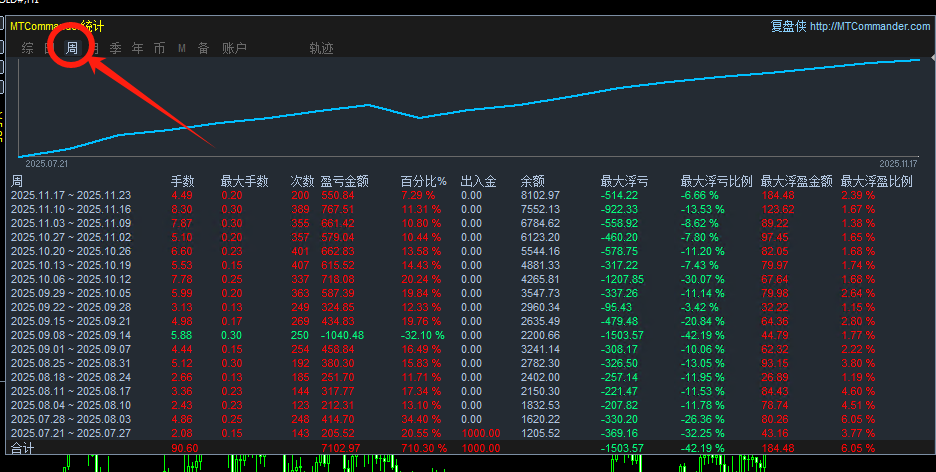Click the 百分比% column header
Viewport: 936px width, 472px height.
(x=424, y=181)
